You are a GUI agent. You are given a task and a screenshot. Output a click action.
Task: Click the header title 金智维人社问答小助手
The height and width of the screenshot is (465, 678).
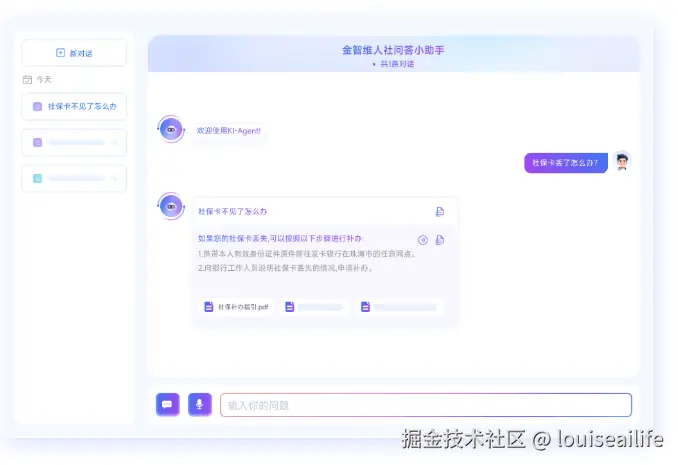(393, 50)
